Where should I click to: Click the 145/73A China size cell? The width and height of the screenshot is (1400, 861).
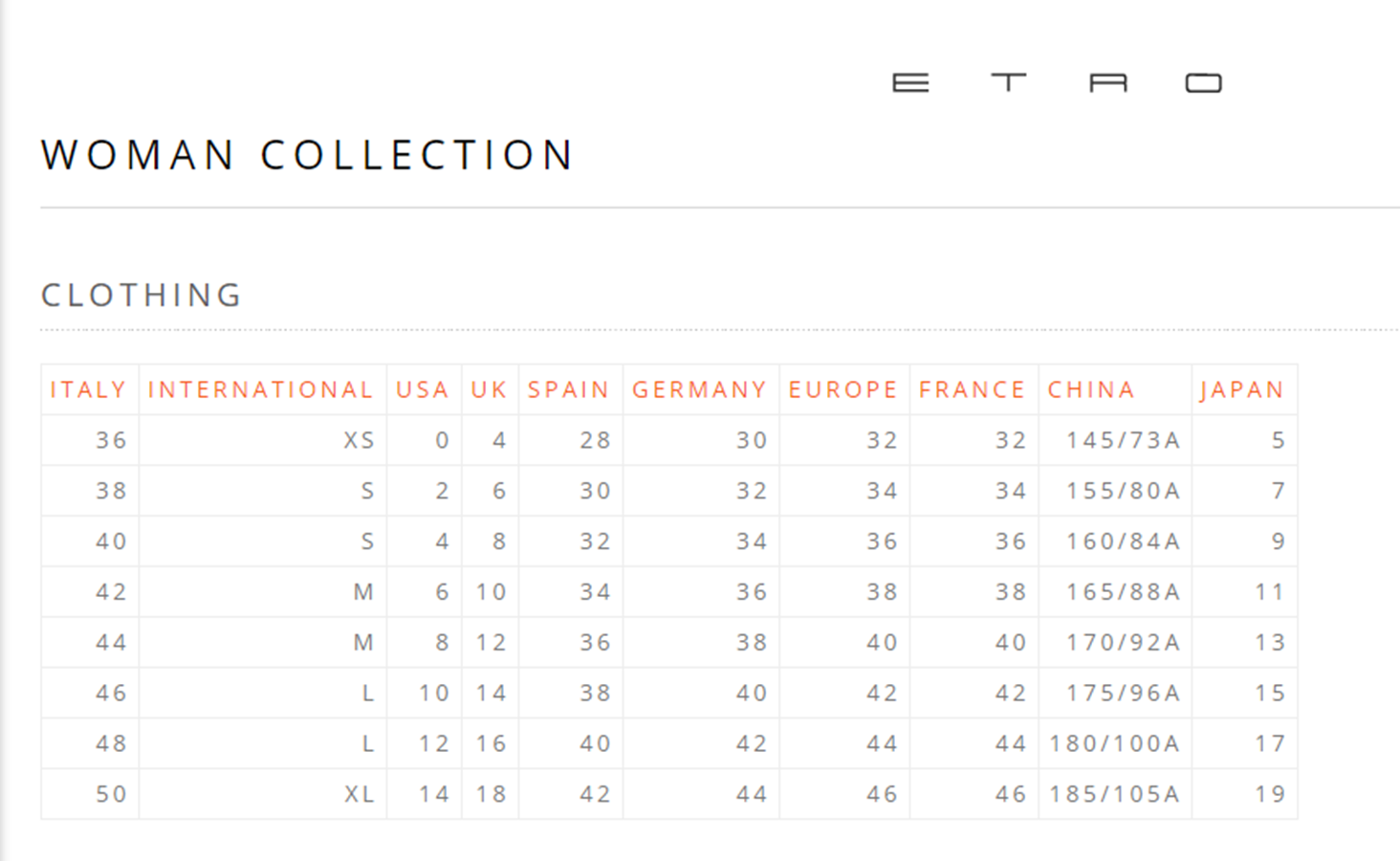[1124, 441]
